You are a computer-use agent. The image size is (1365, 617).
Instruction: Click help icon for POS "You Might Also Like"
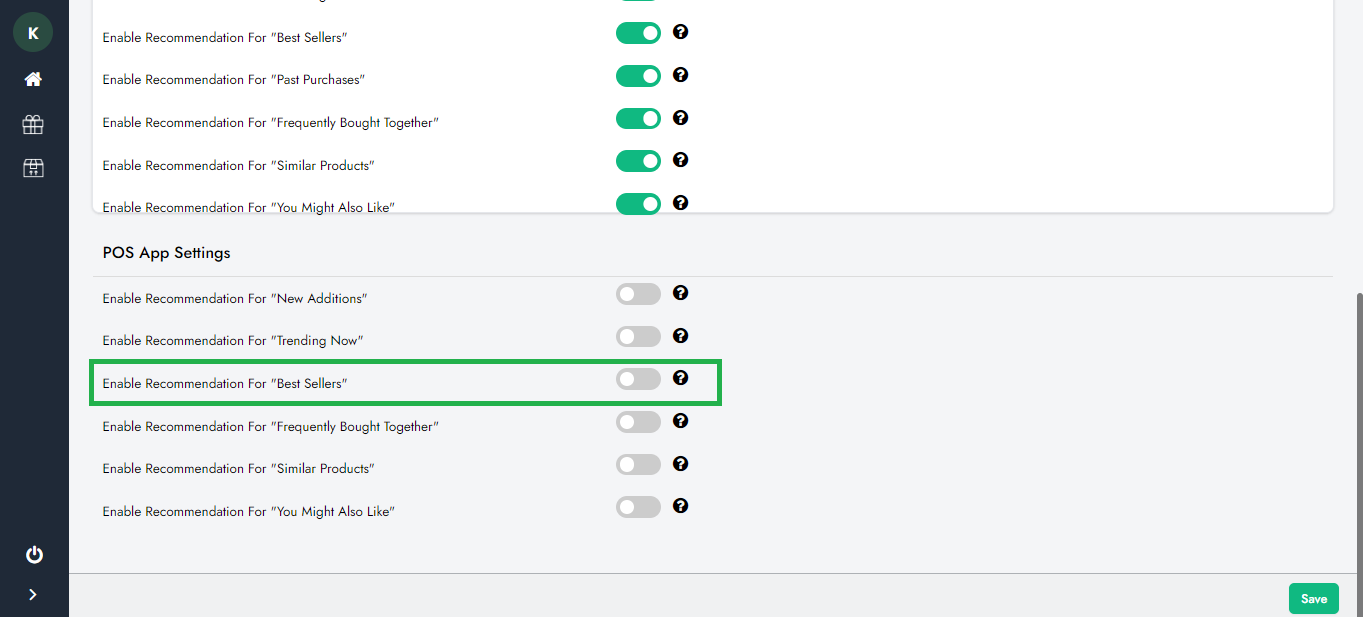point(680,506)
